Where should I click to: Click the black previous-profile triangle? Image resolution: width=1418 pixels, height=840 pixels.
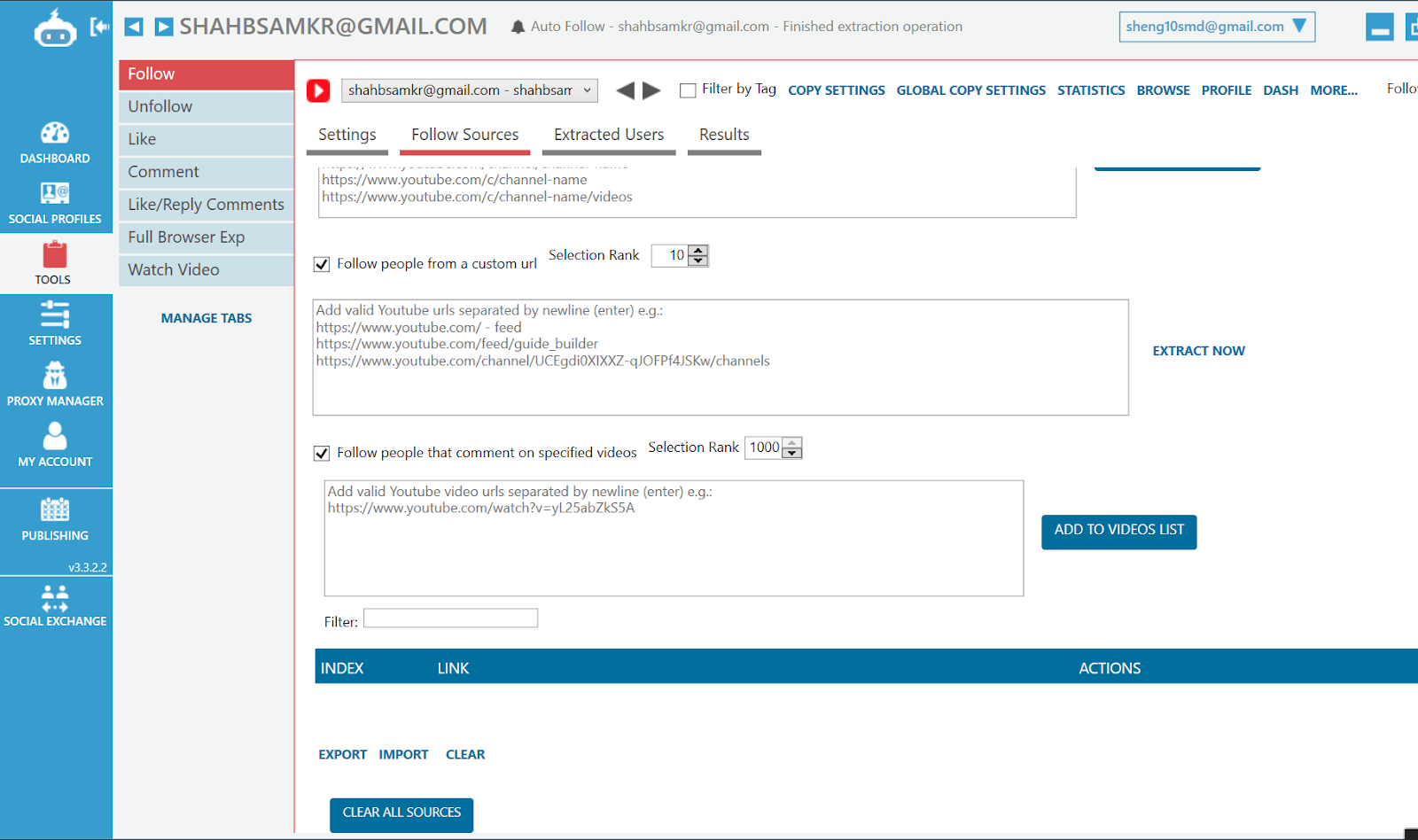pos(625,90)
